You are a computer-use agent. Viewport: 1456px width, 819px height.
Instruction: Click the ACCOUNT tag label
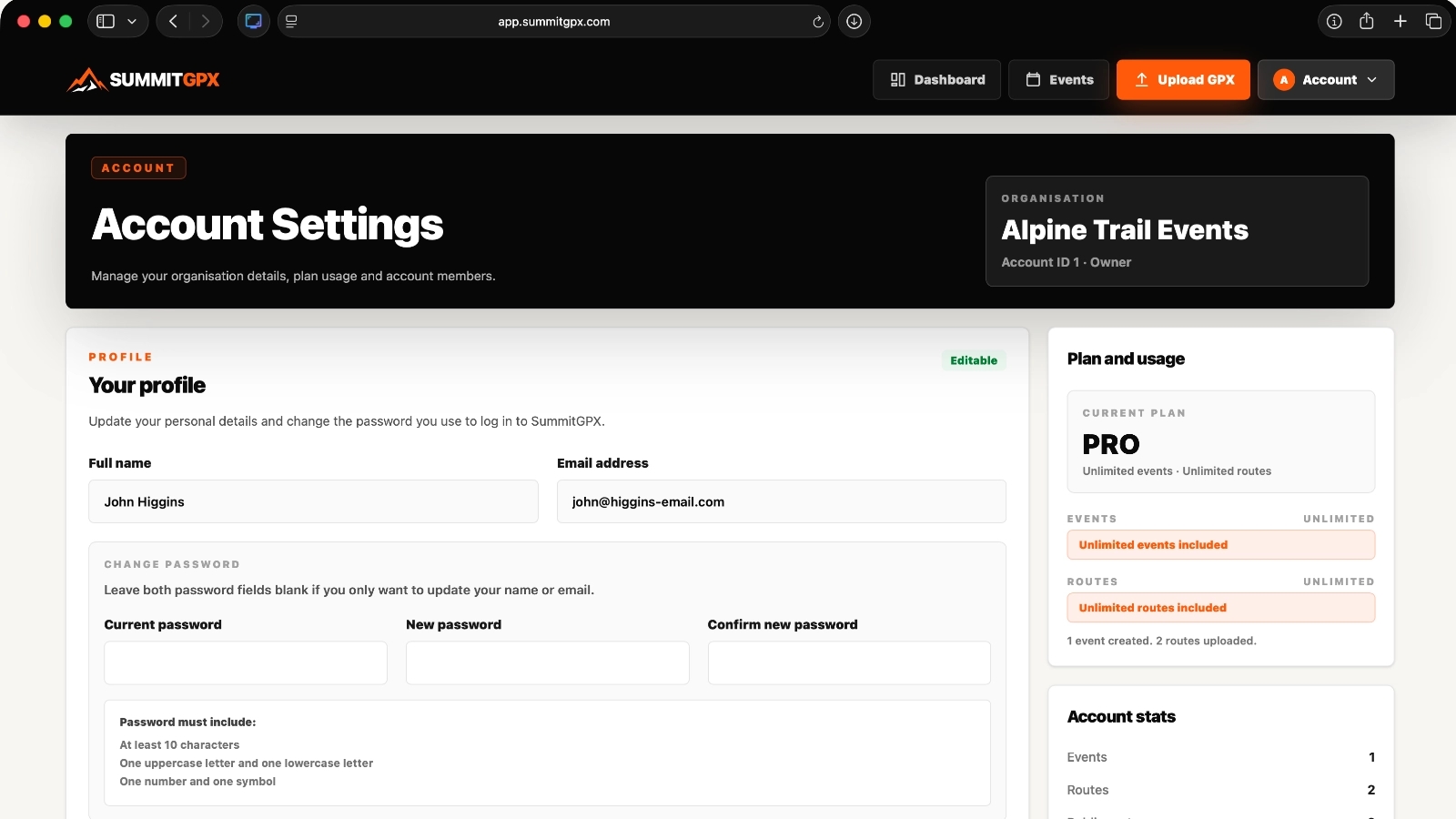pyautogui.click(x=138, y=167)
